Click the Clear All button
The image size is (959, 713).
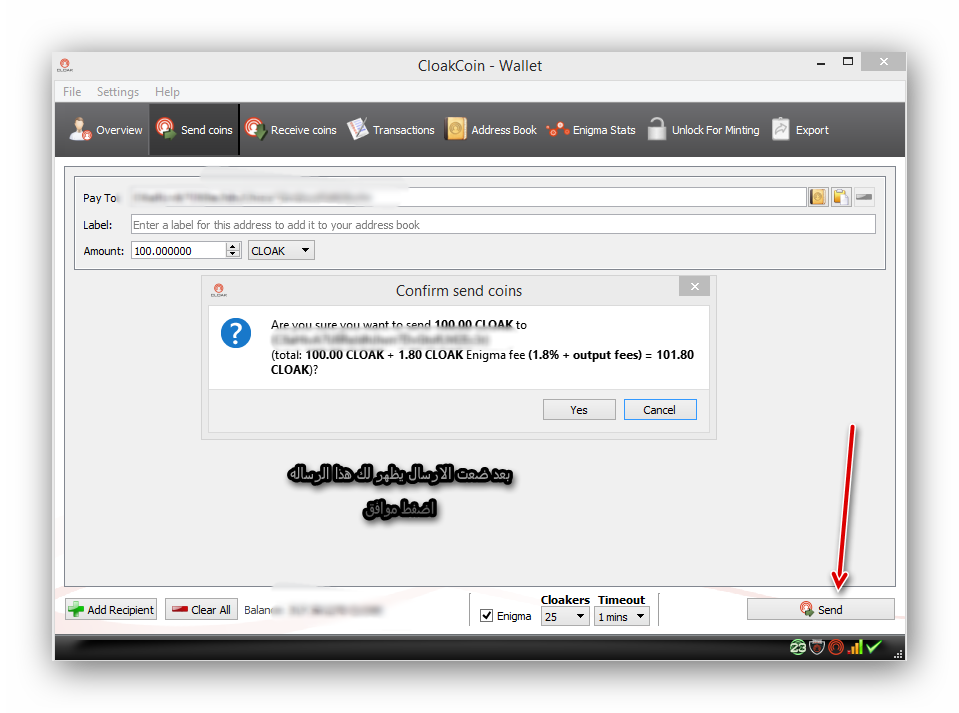click(201, 610)
